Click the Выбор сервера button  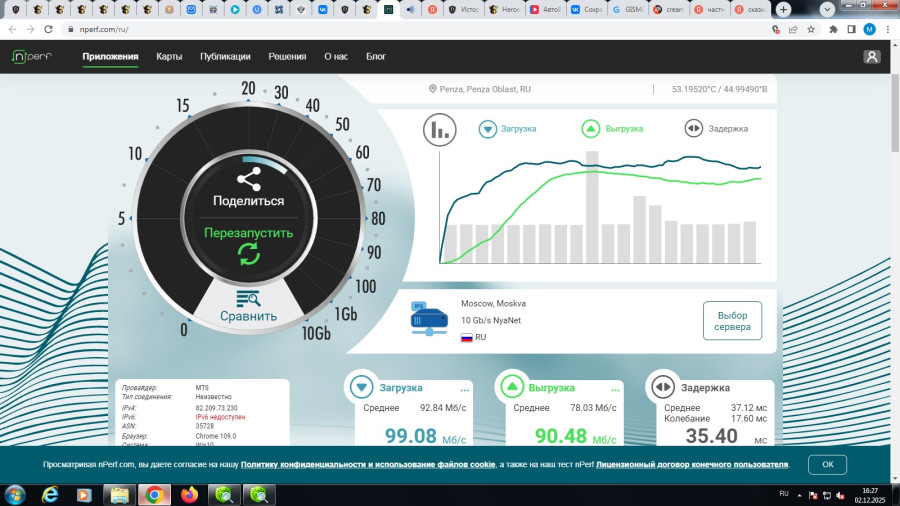point(732,320)
